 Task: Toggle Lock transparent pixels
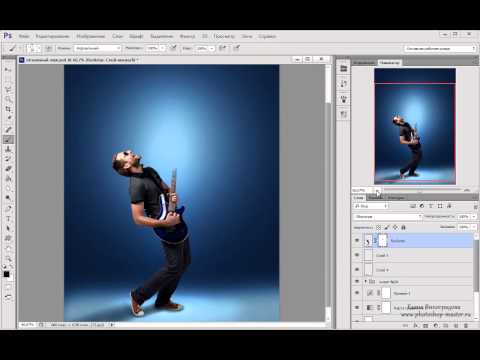pos(379,227)
